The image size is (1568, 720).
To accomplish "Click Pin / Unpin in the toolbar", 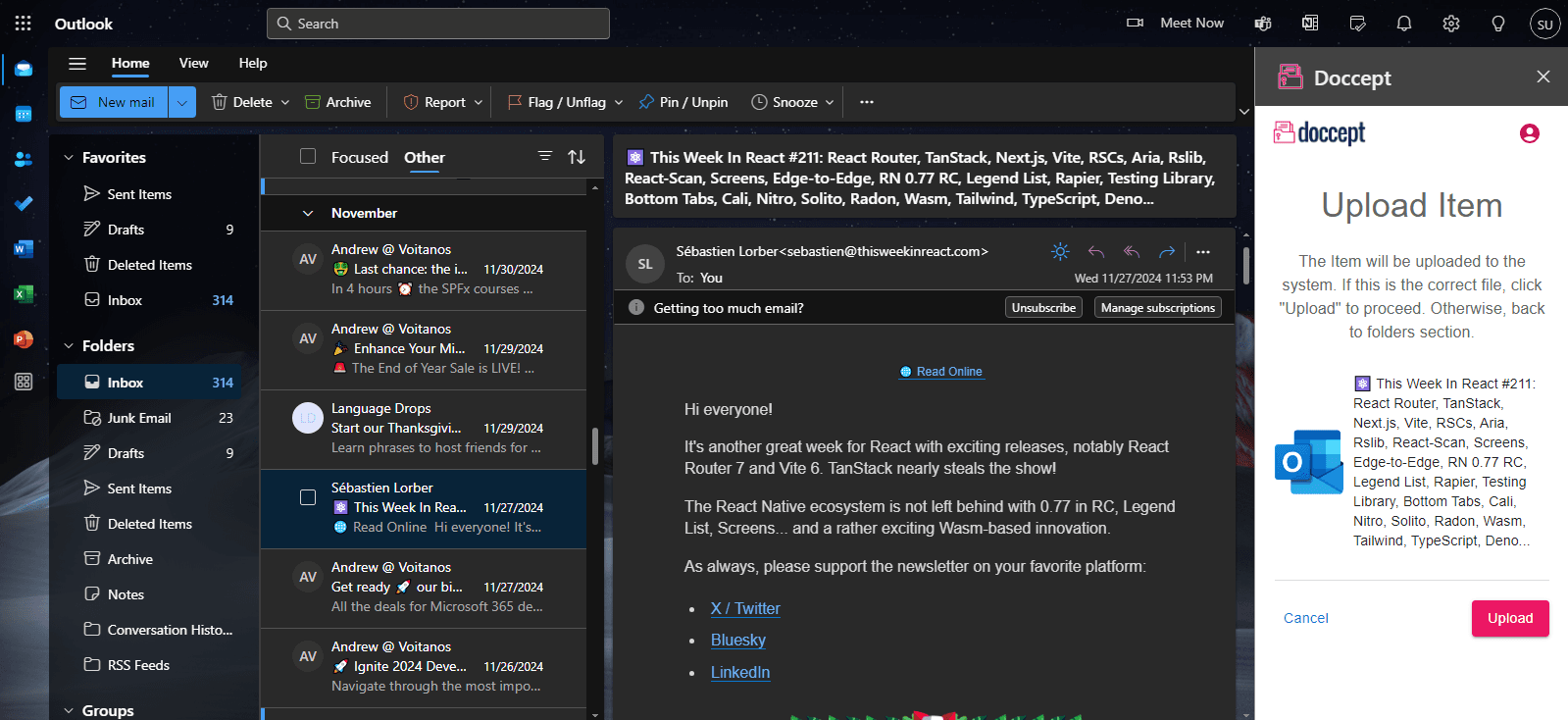I will (683, 102).
